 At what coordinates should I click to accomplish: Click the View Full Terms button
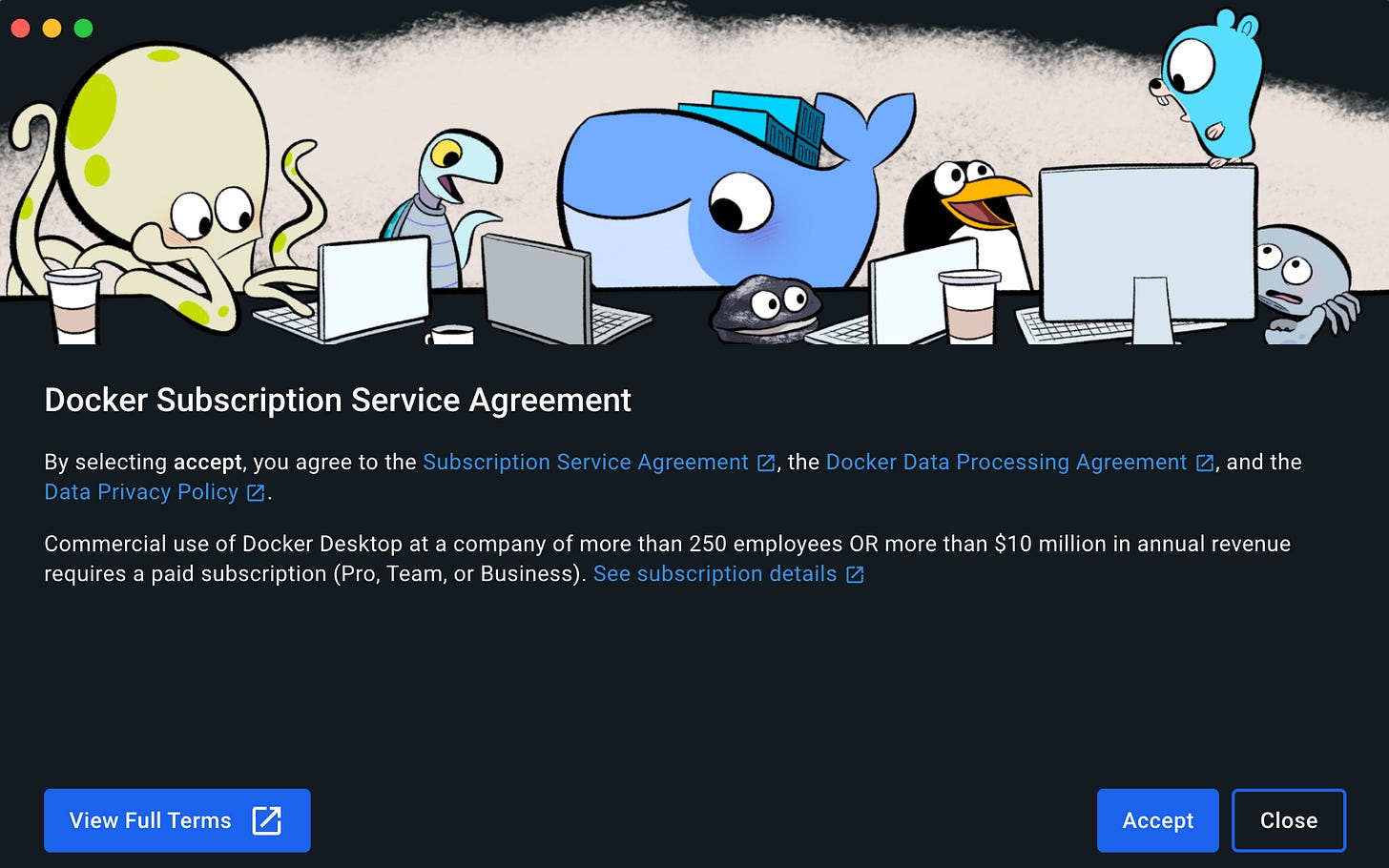[x=176, y=819]
